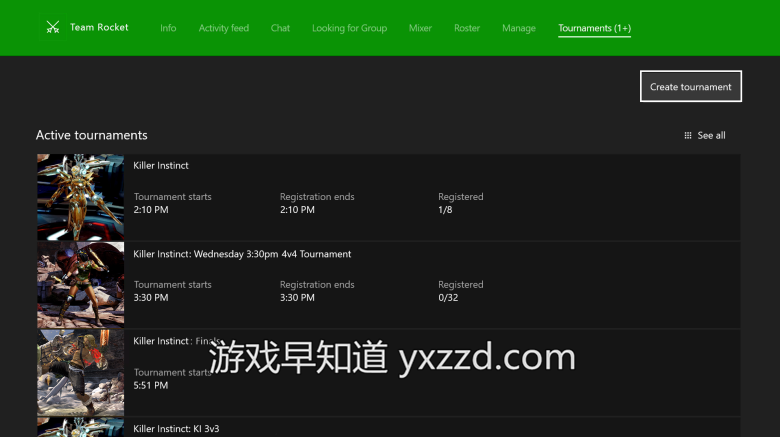The image size is (780, 437).
Task: Switch to the Activity feed tab
Action: (224, 28)
